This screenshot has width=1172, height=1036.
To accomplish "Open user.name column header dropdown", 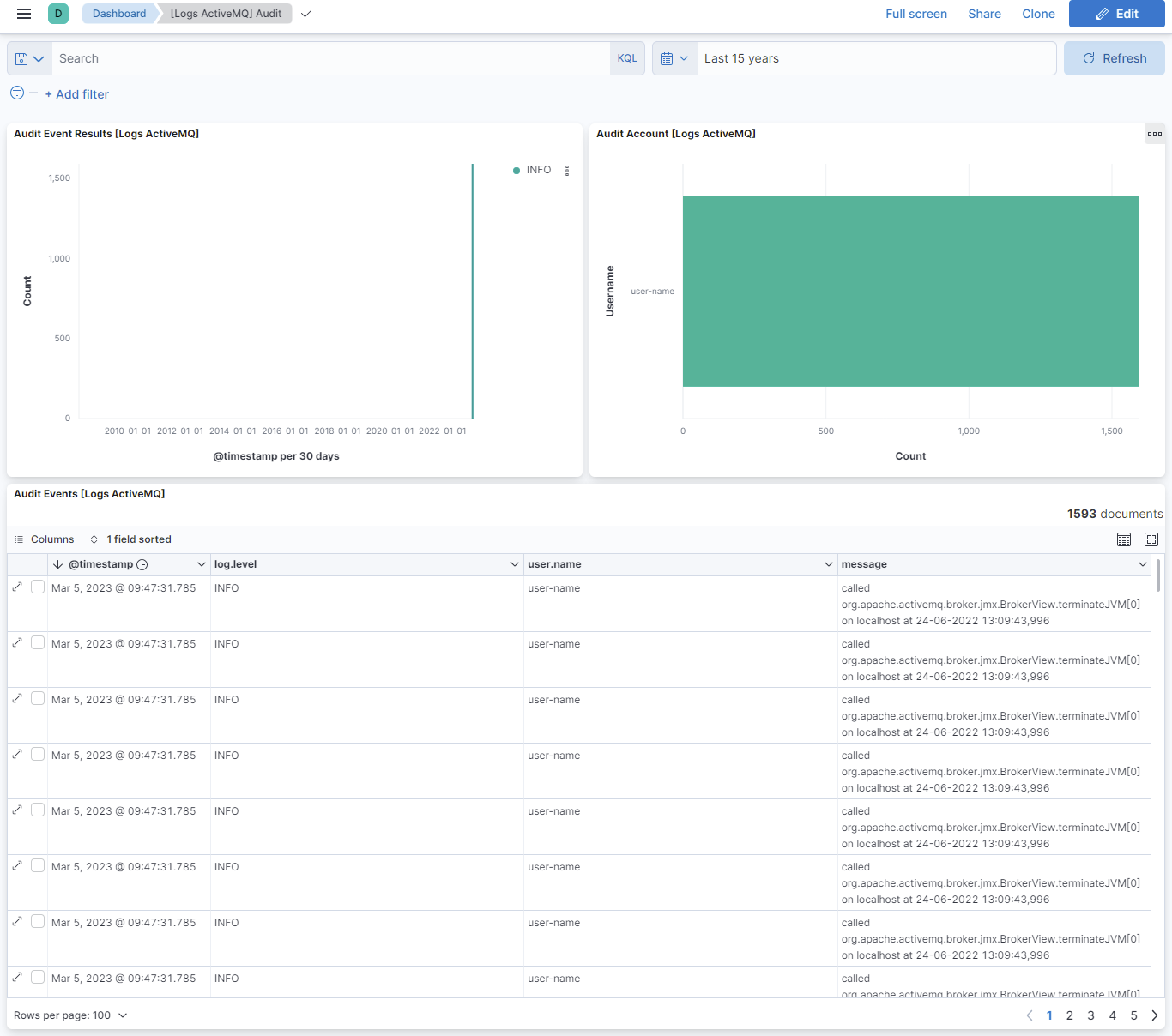I will click(x=829, y=564).
